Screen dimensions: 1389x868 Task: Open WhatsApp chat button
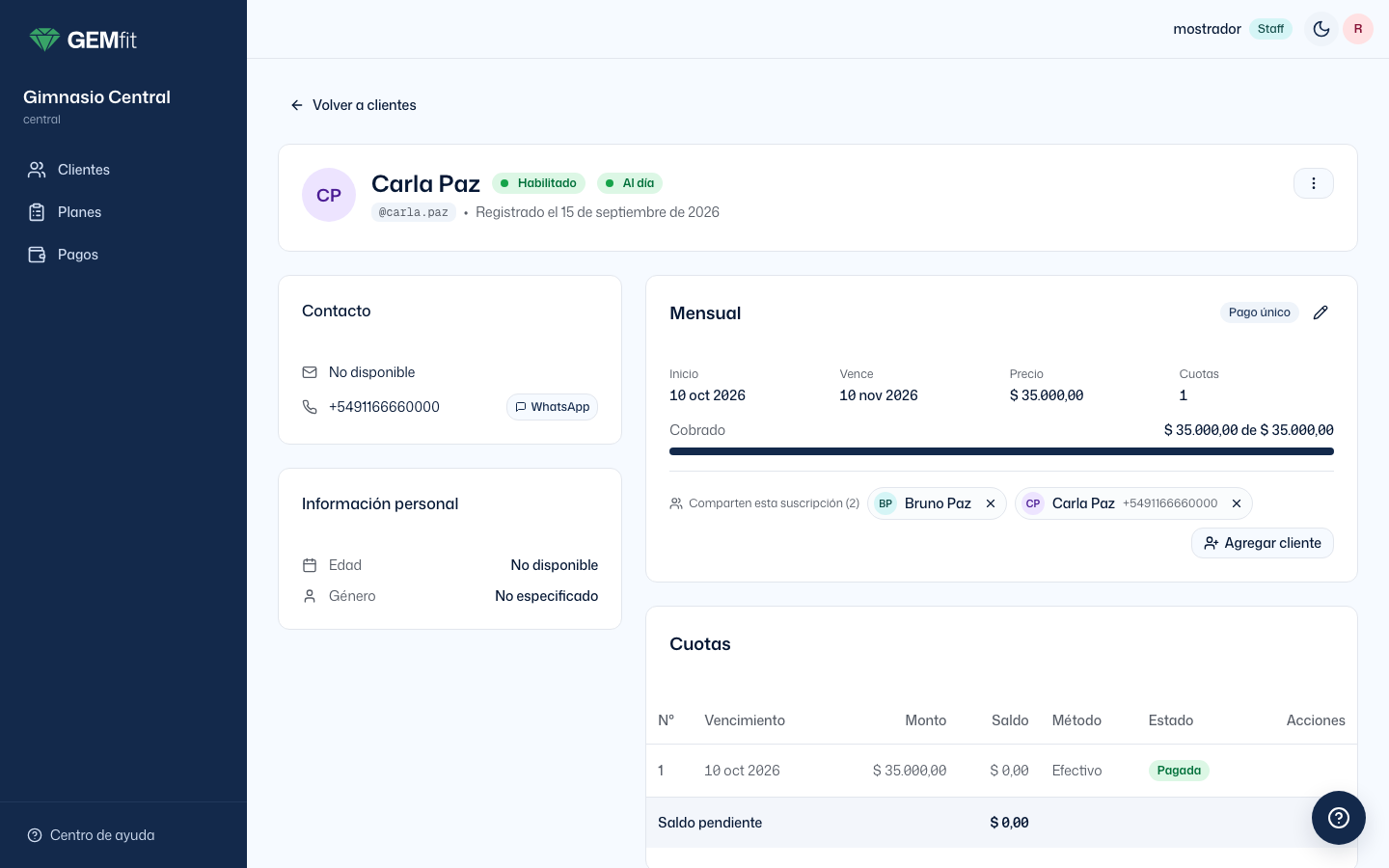point(553,407)
